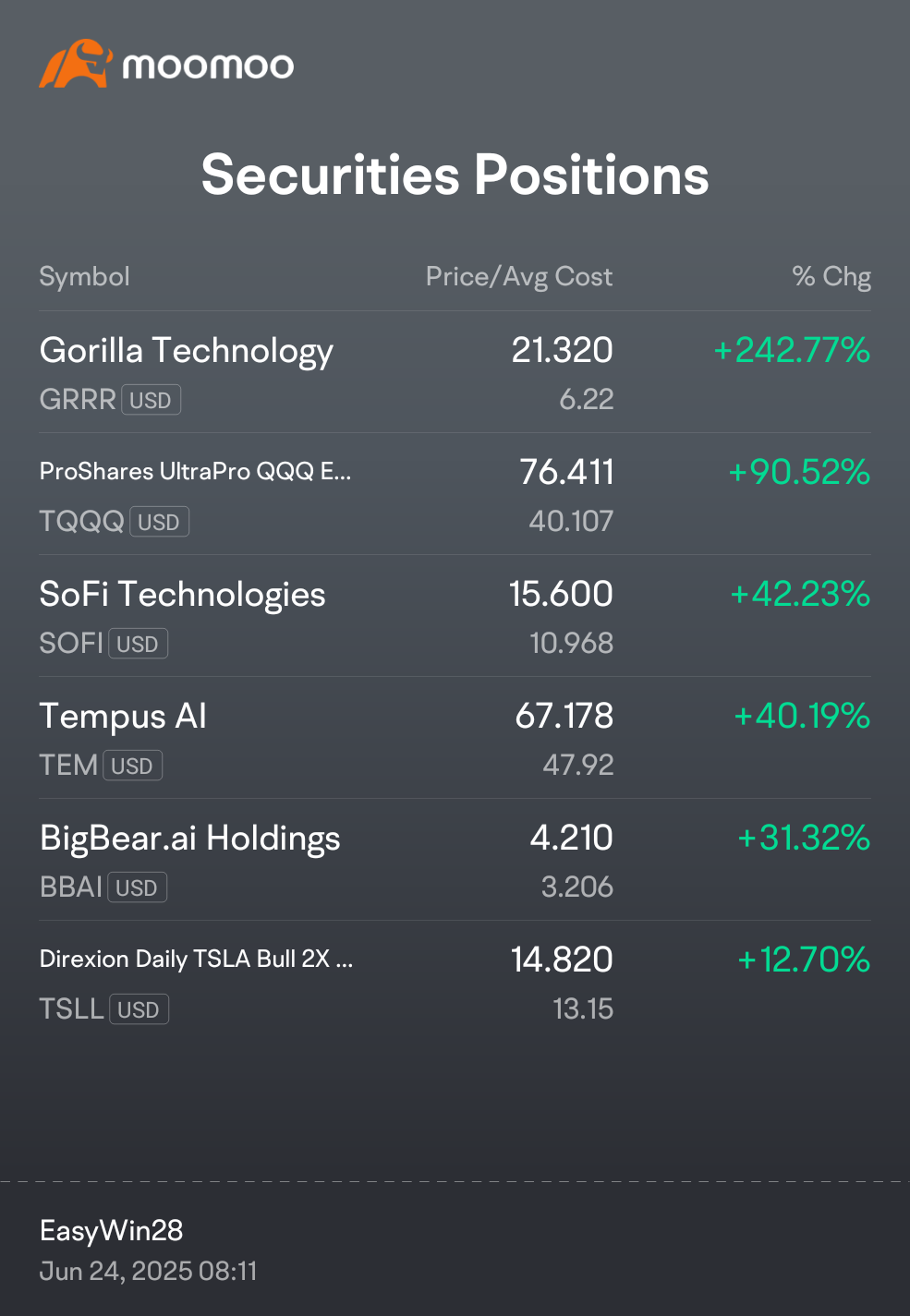Click the moomoo bull logo icon
The image size is (910, 1316).
[x=76, y=64]
